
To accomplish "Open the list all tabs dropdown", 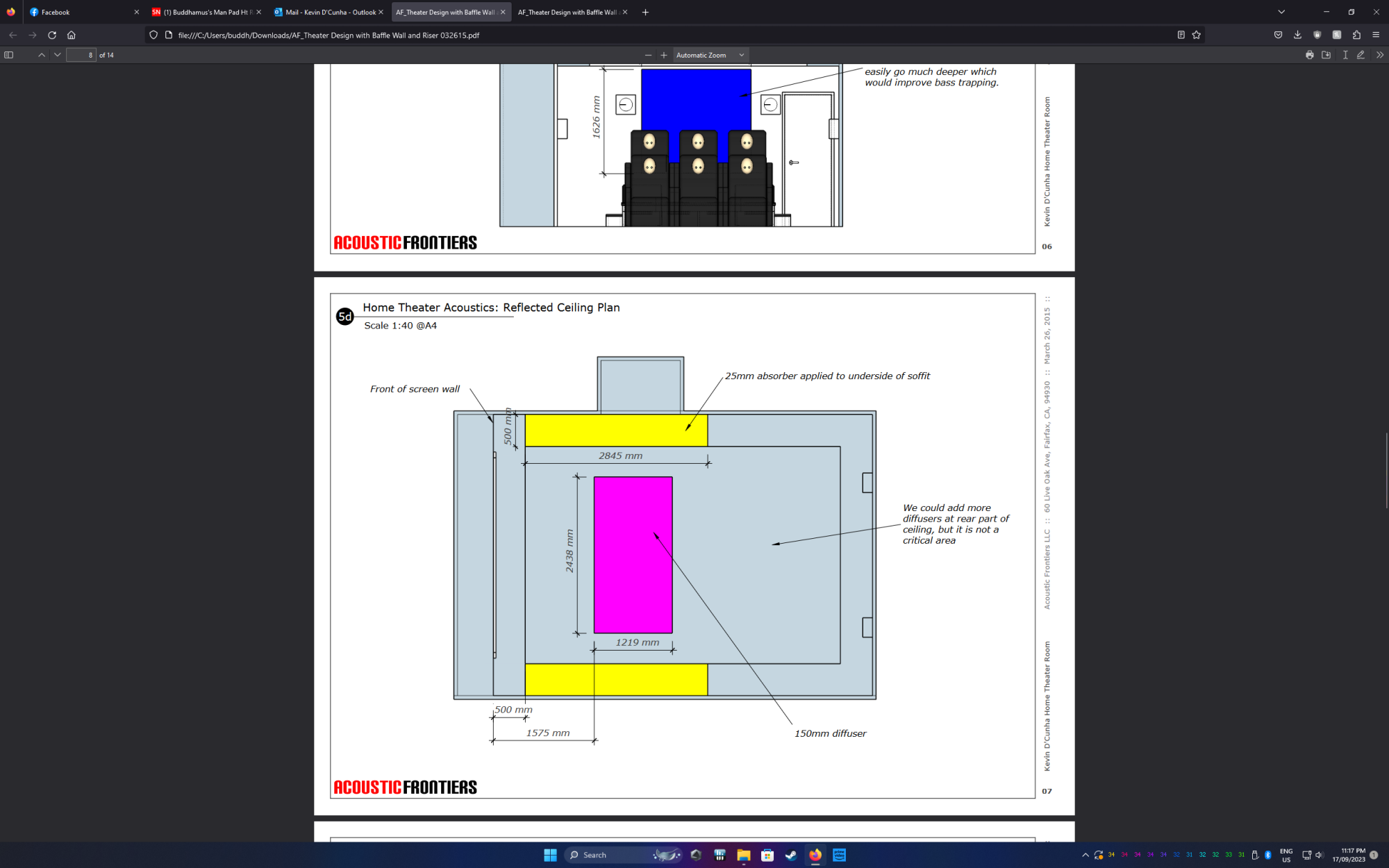I will [1281, 12].
